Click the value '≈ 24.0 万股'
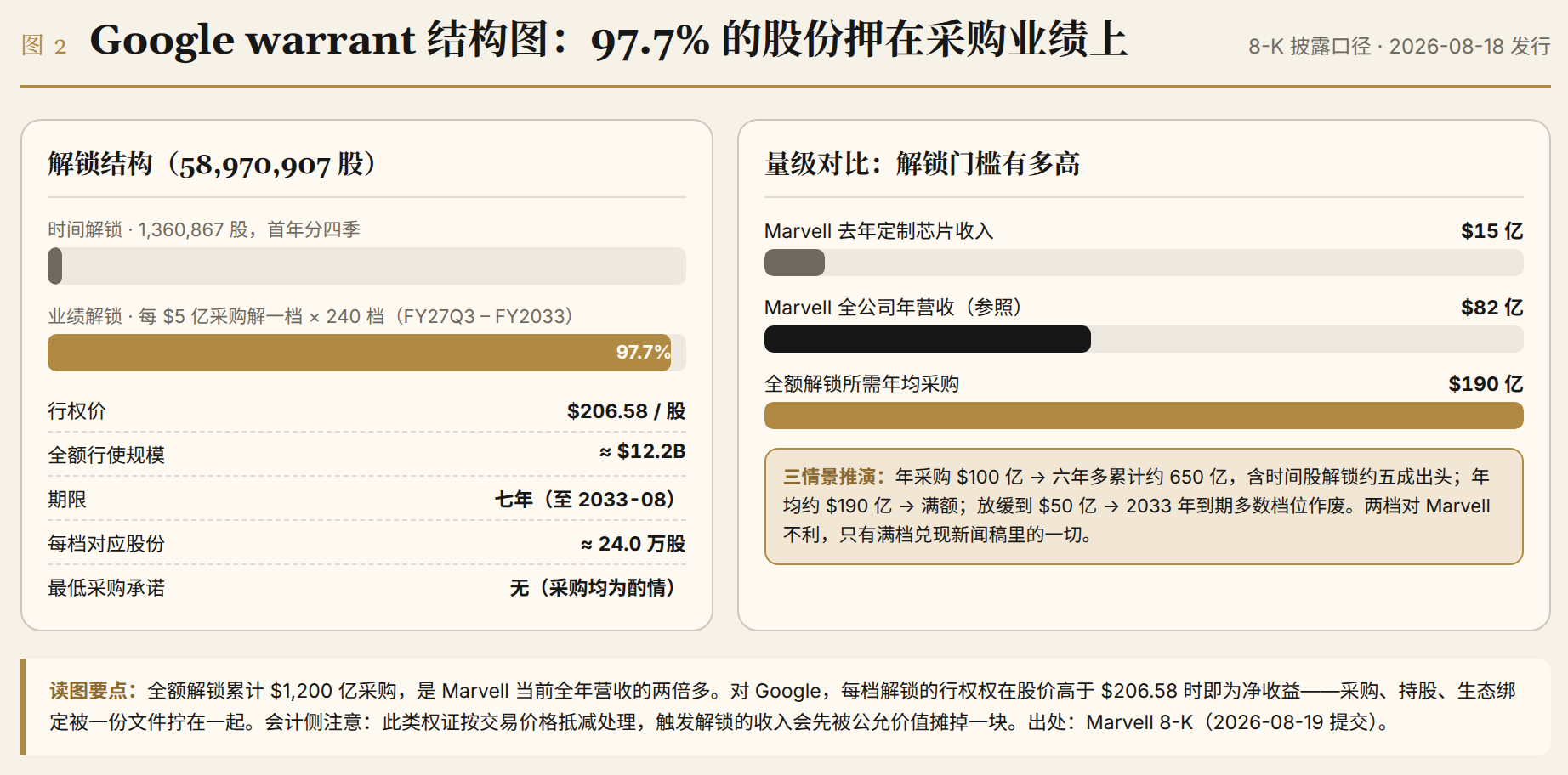The image size is (1568, 775). (633, 544)
